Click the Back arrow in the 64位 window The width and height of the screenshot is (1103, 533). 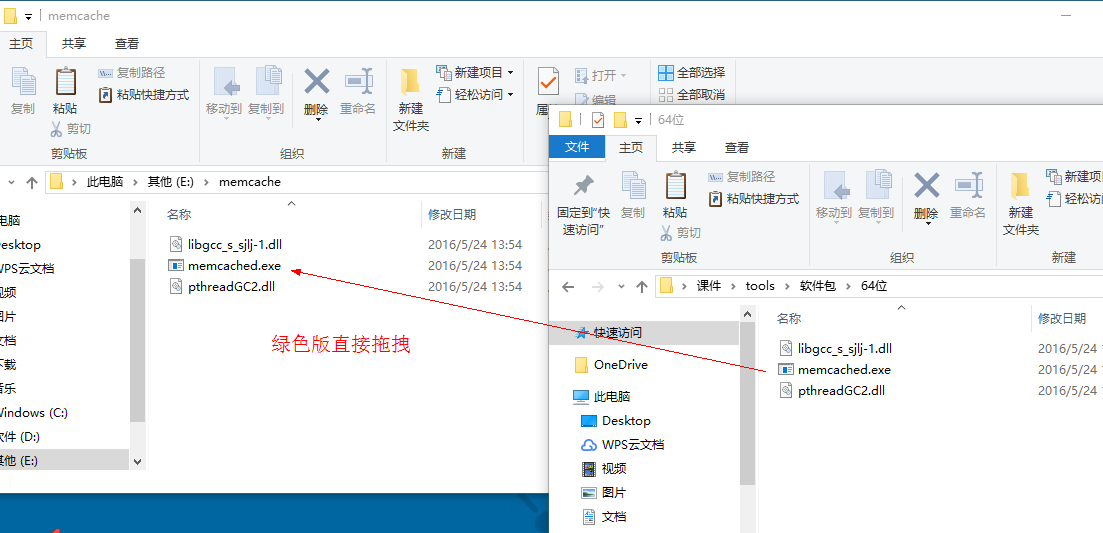point(568,286)
